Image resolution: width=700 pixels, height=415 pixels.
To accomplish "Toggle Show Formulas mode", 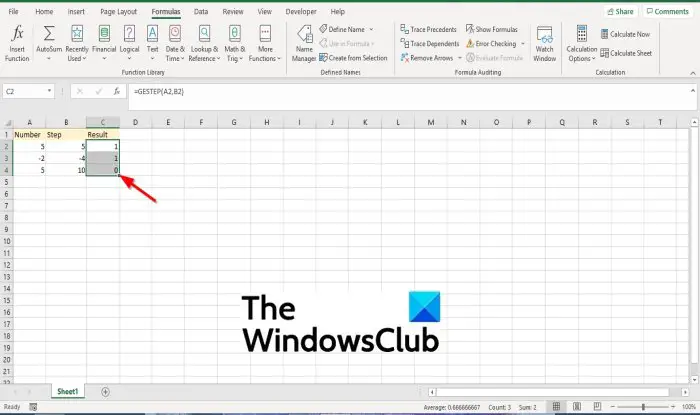I will point(492,29).
